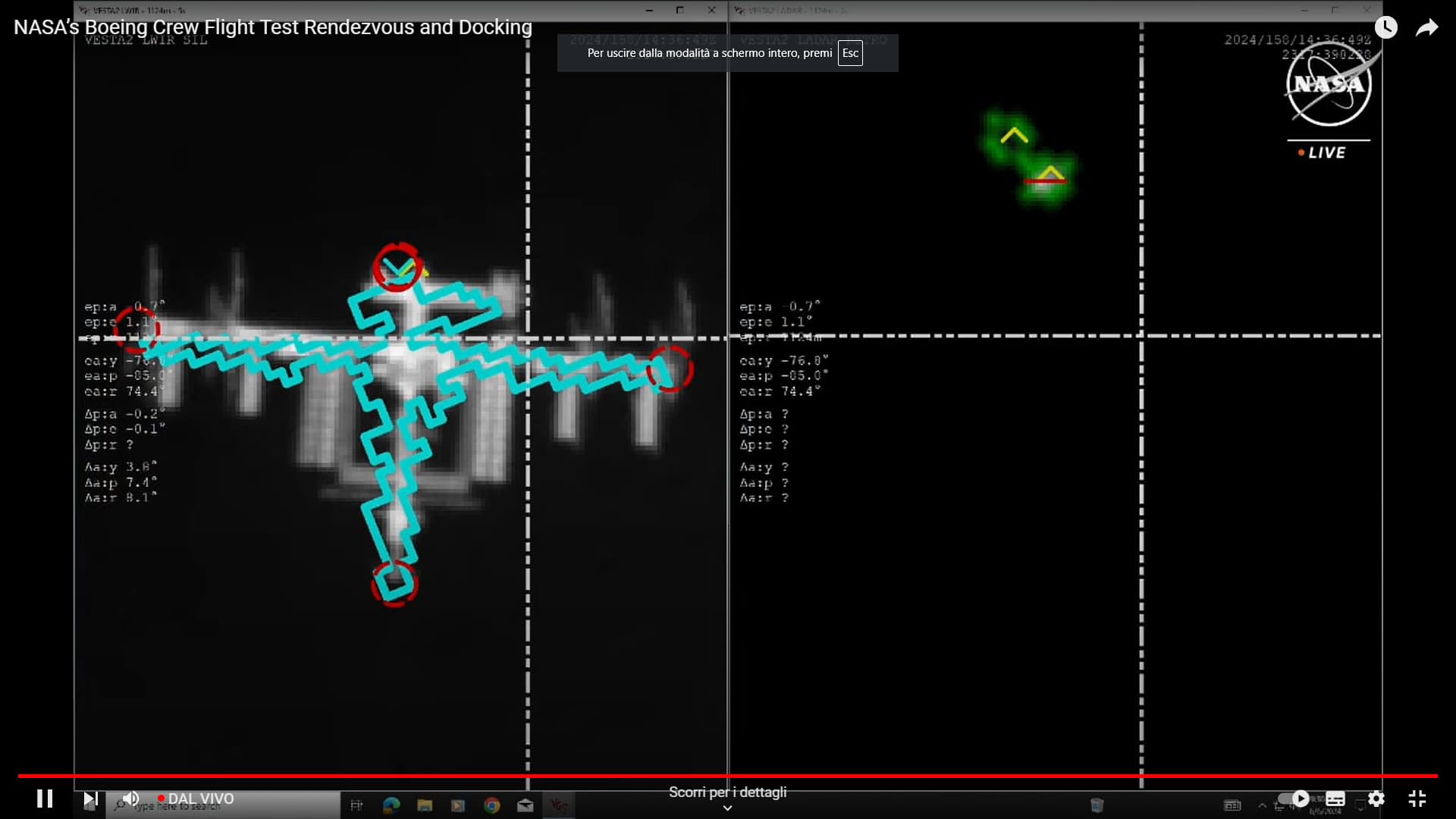Viewport: 1456px width, 819px height.
Task: Click the Watch Later clock icon
Action: (1385, 28)
